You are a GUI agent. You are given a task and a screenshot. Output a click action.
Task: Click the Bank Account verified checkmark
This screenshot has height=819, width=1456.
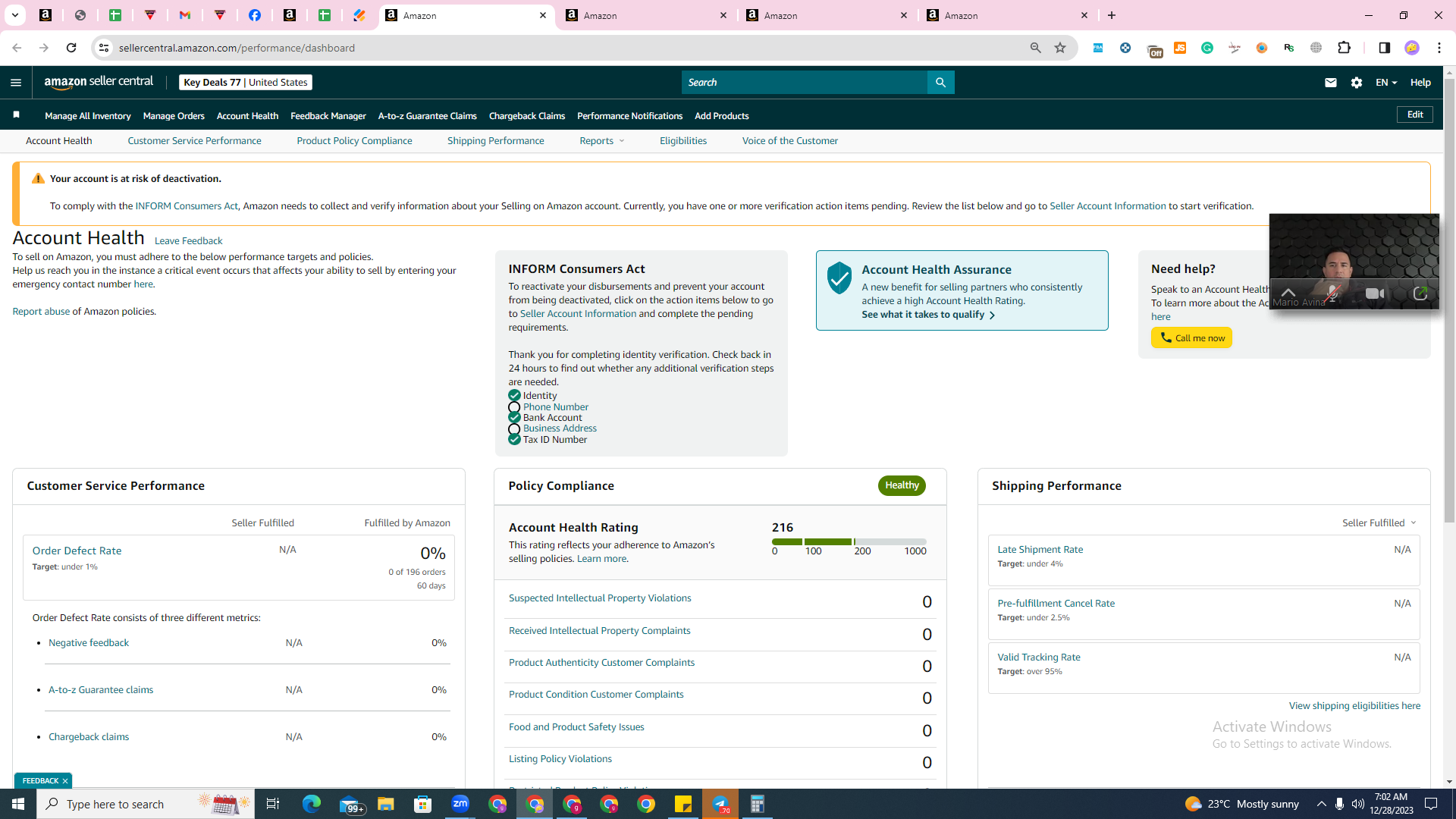[x=514, y=418]
